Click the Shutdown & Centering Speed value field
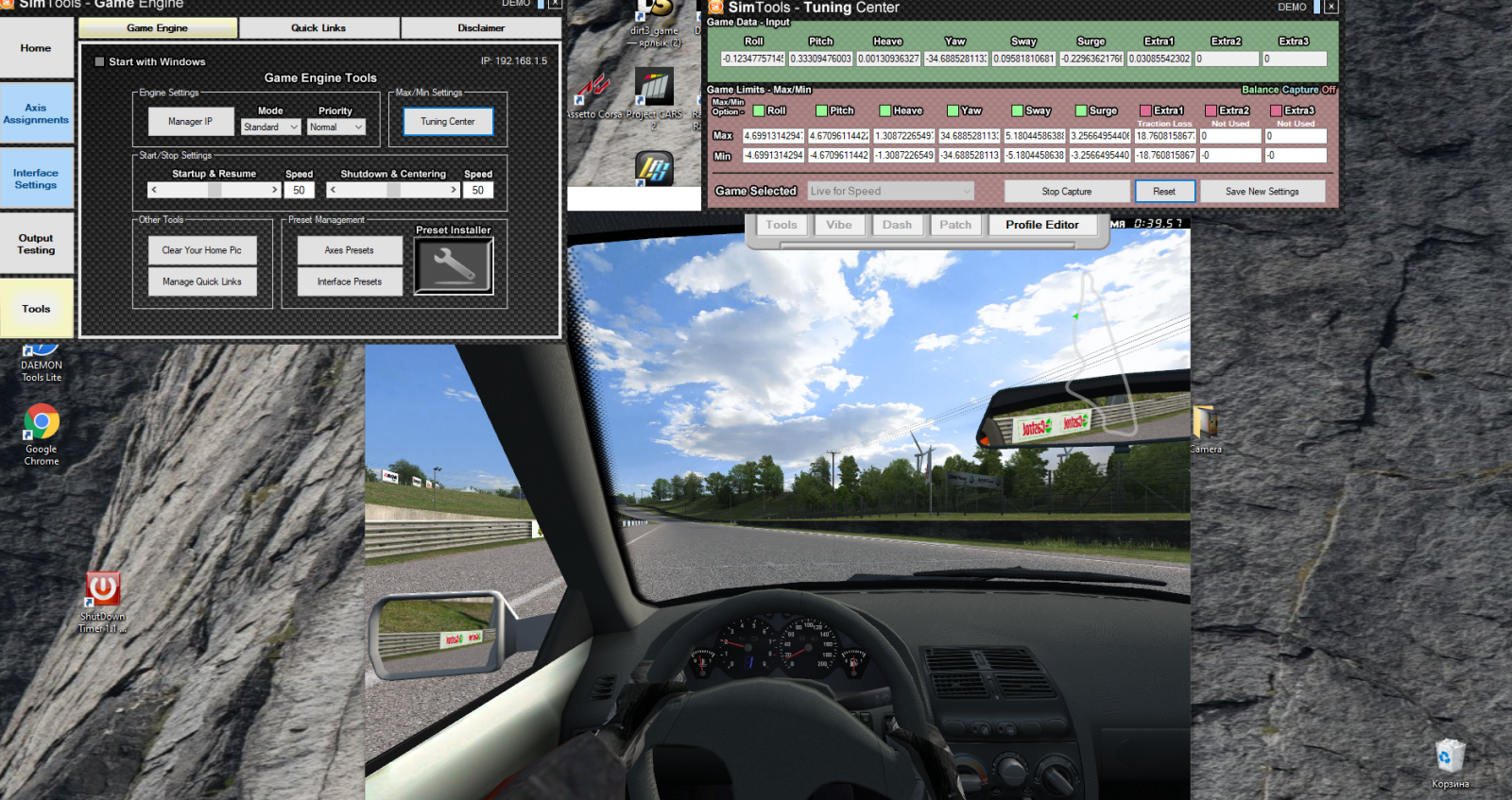 coord(478,190)
